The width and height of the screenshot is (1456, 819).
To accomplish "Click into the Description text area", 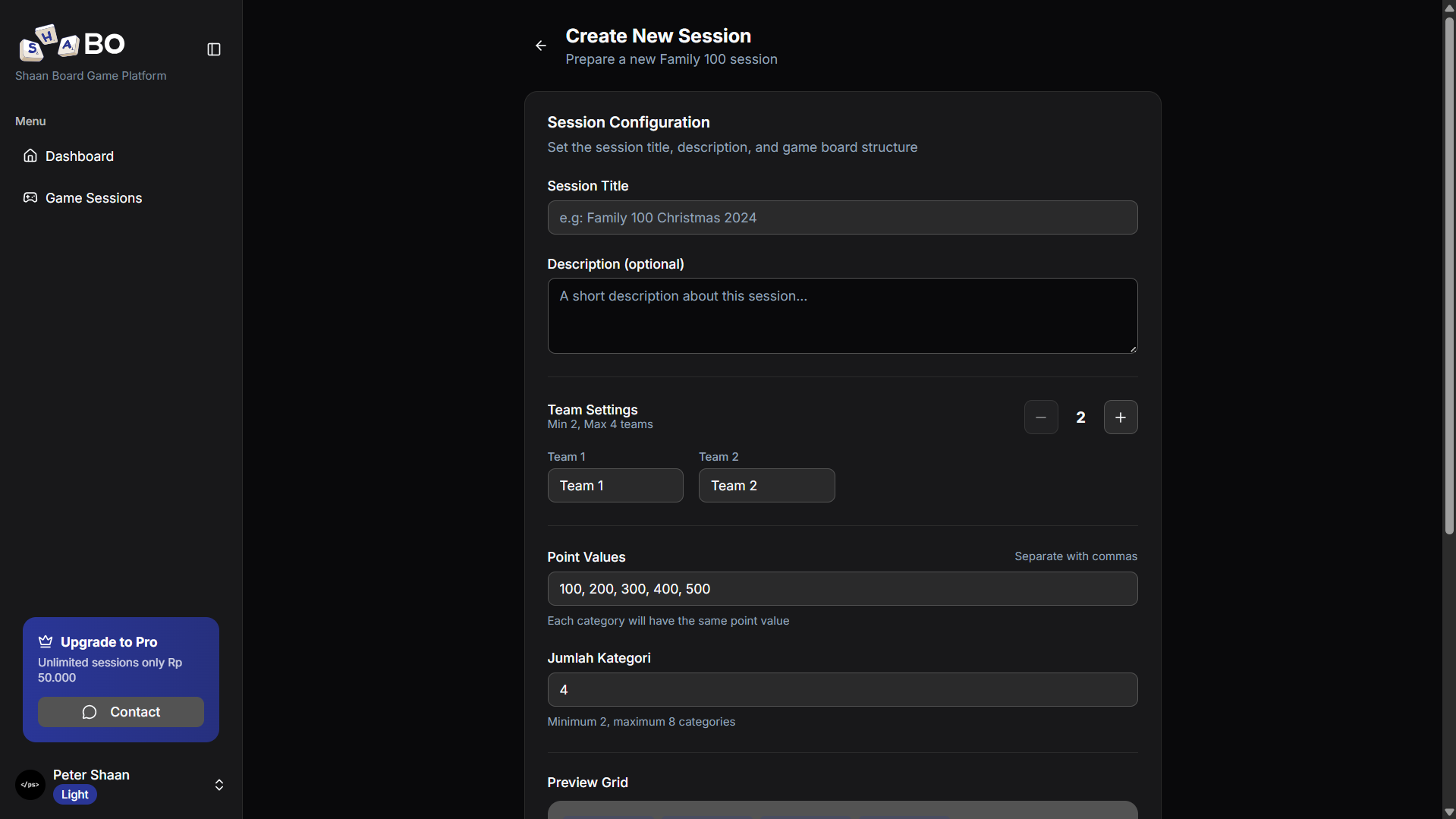I will pyautogui.click(x=841, y=316).
